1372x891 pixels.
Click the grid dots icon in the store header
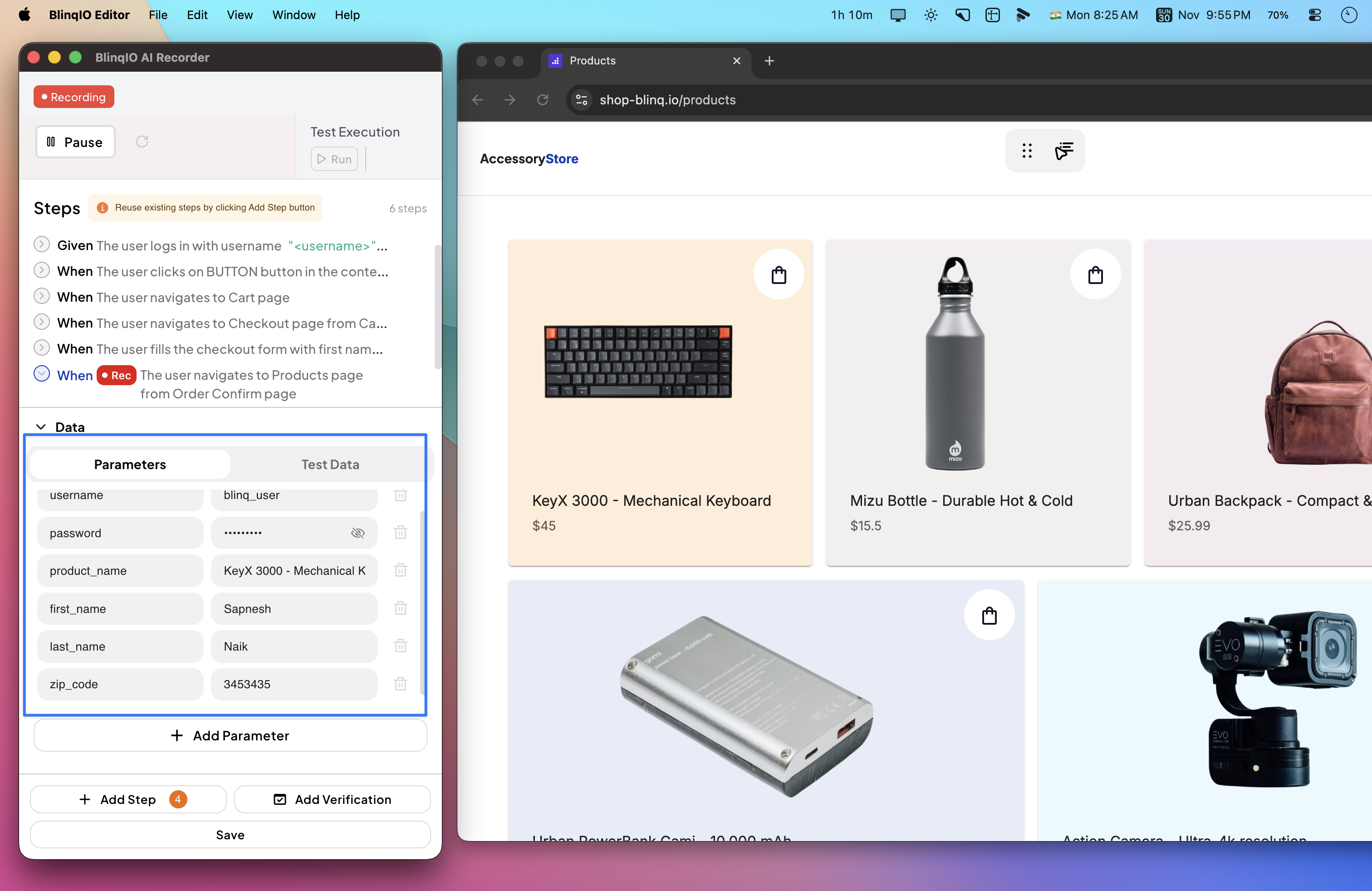1027,151
